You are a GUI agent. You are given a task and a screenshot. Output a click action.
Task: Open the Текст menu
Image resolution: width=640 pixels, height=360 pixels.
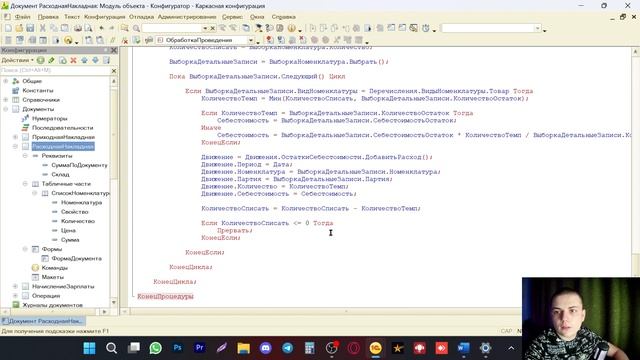[72, 17]
